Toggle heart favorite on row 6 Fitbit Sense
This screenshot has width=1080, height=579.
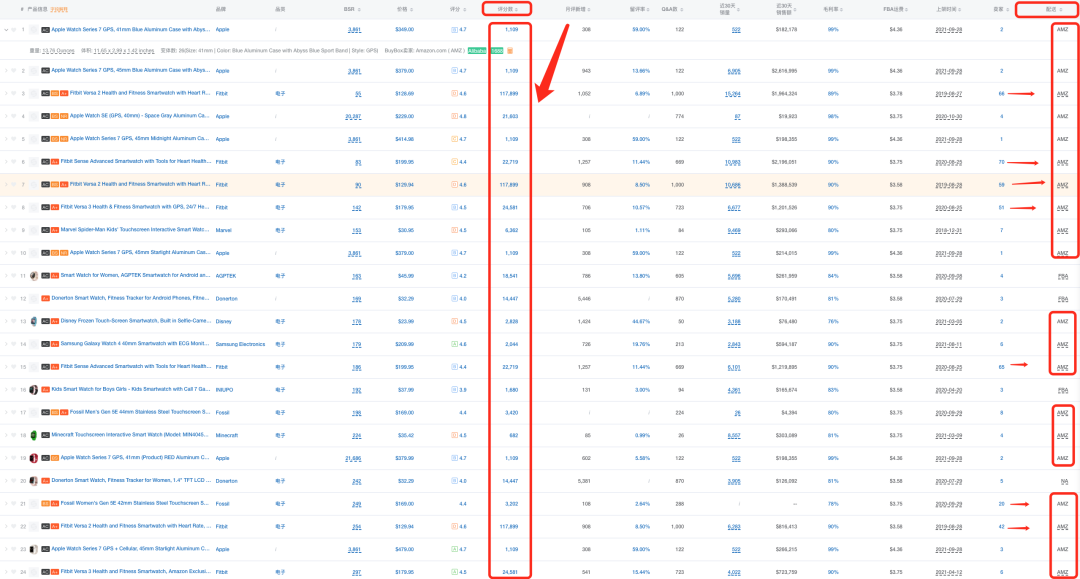coord(14,162)
